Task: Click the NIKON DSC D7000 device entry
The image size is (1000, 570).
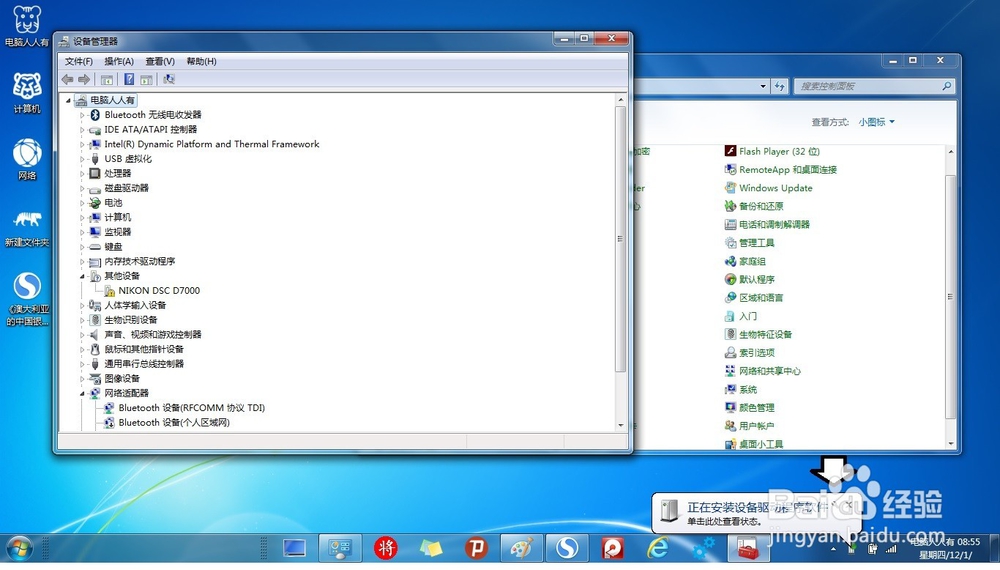Action: tap(159, 291)
